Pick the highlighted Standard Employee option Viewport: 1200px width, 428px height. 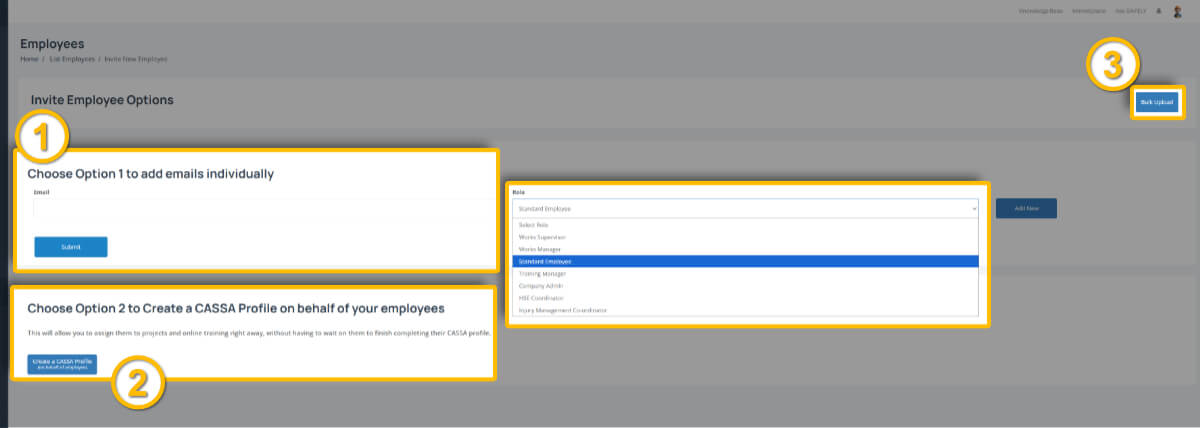point(745,261)
